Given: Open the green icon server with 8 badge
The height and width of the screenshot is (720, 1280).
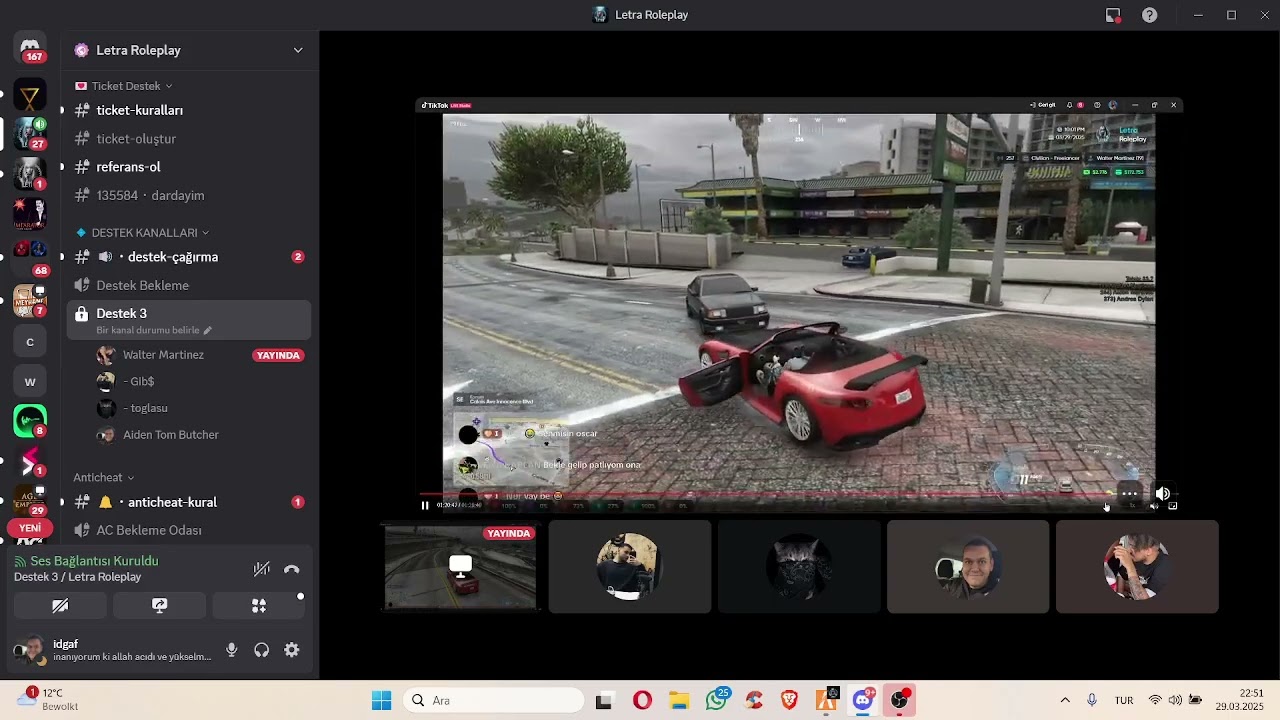Looking at the screenshot, I should click(x=30, y=421).
